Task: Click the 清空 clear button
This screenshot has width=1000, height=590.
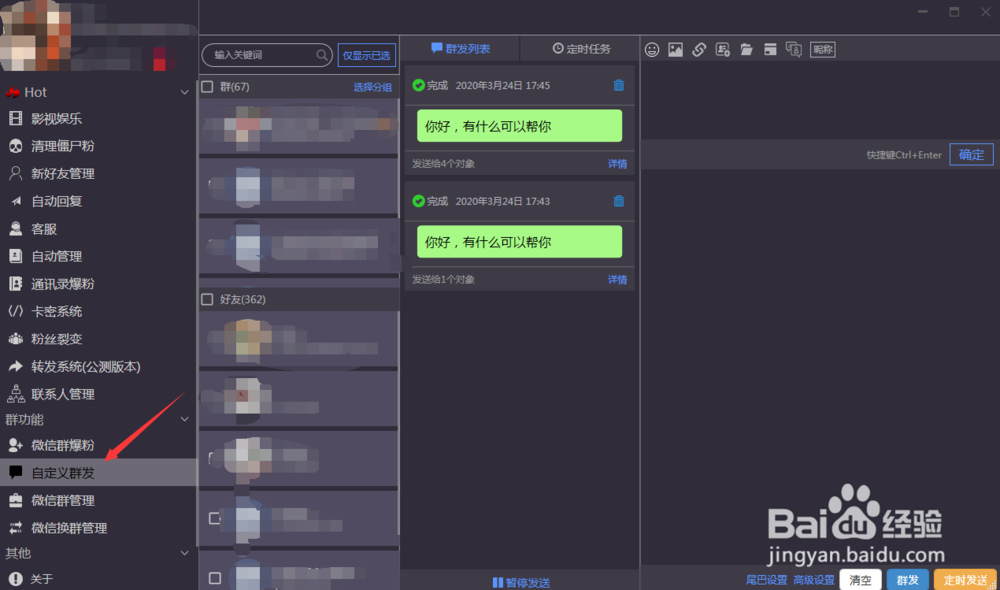Action: pos(860,580)
